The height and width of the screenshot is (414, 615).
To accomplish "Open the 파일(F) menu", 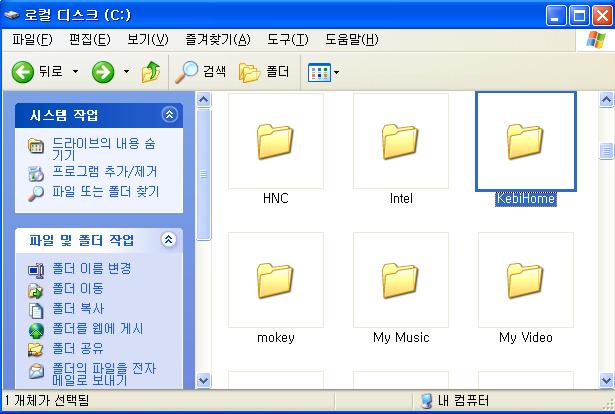I will pos(32,39).
